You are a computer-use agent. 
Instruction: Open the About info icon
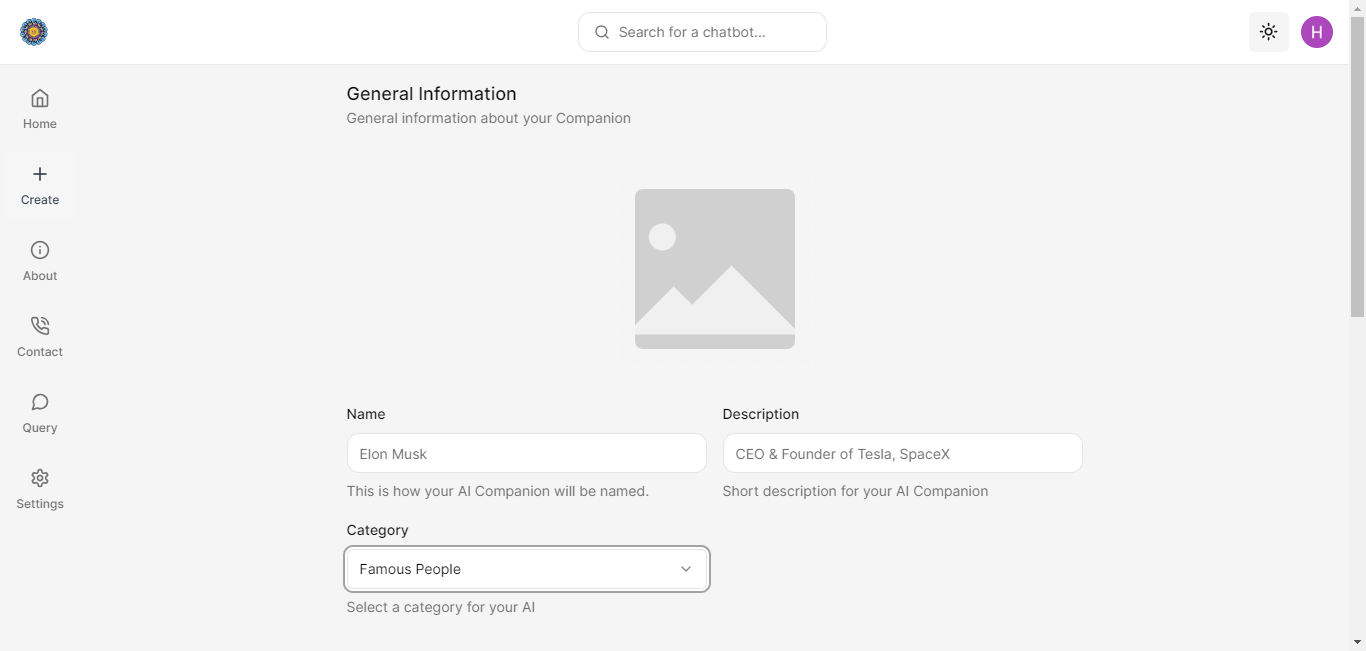[x=40, y=250]
